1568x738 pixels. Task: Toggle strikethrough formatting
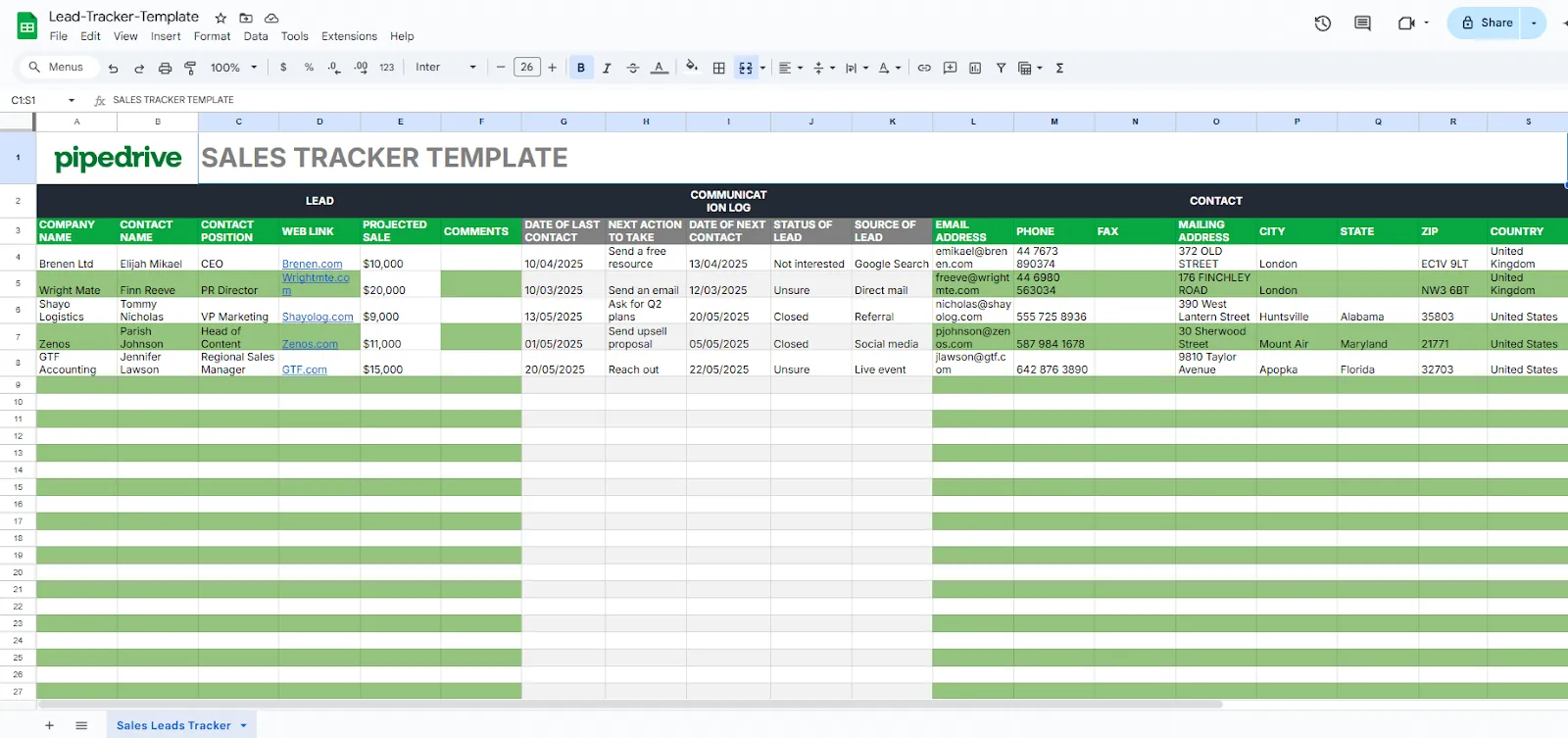pyautogui.click(x=633, y=68)
